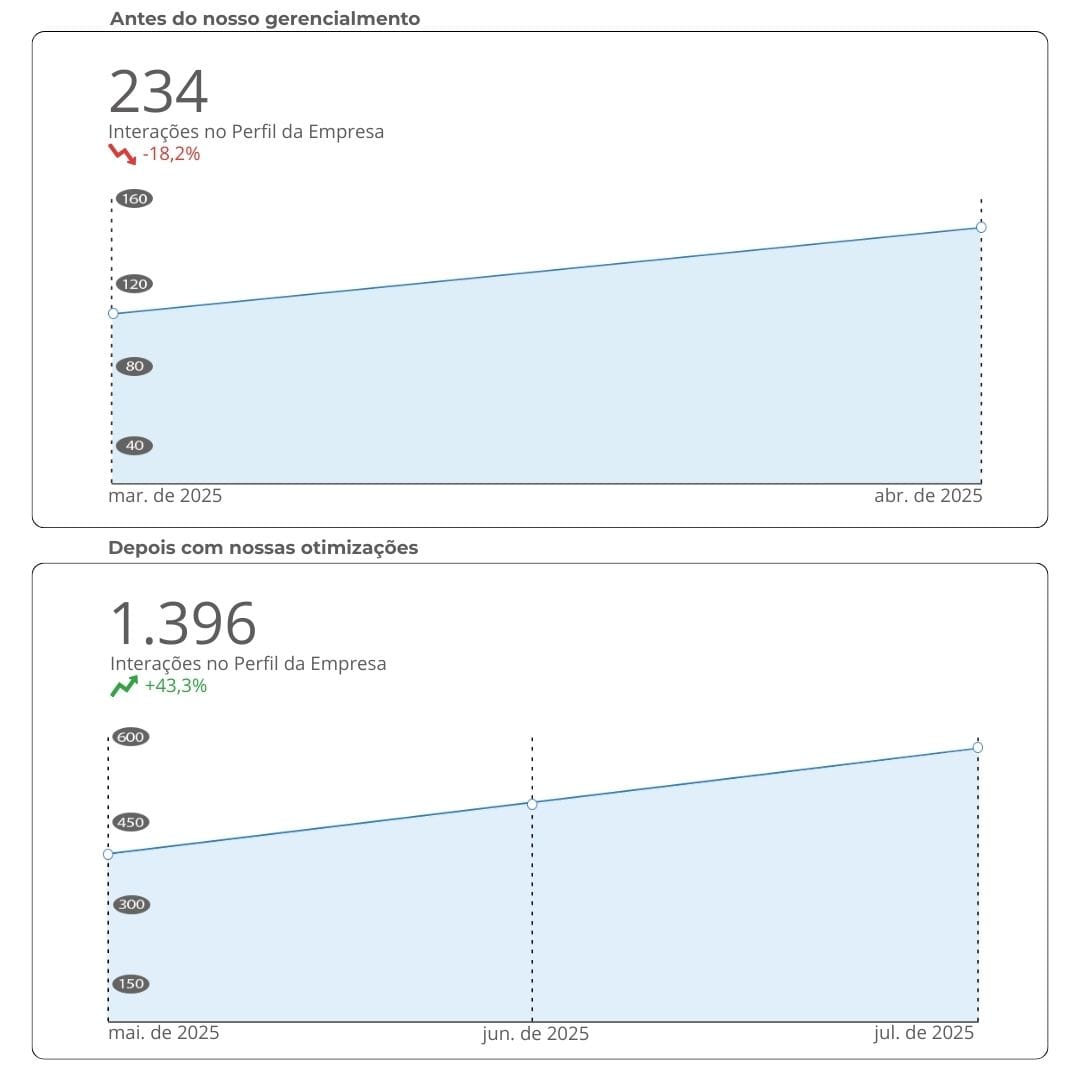Click the 160 axis label badge
1080x1080 pixels.
coord(134,199)
